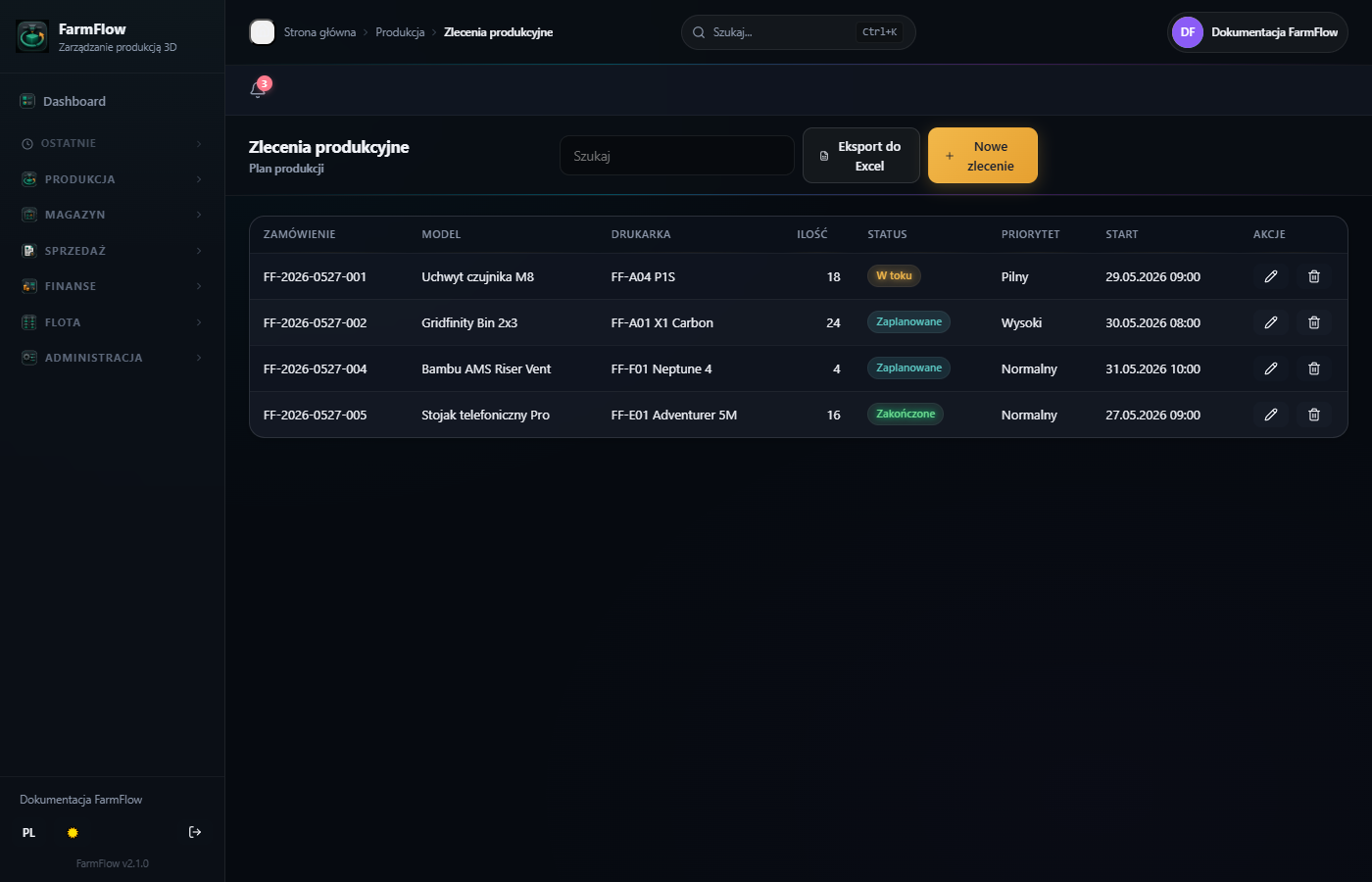Viewport: 1372px width, 882px height.
Task: Delete order FF-2026-0527-002
Action: pos(1314,322)
